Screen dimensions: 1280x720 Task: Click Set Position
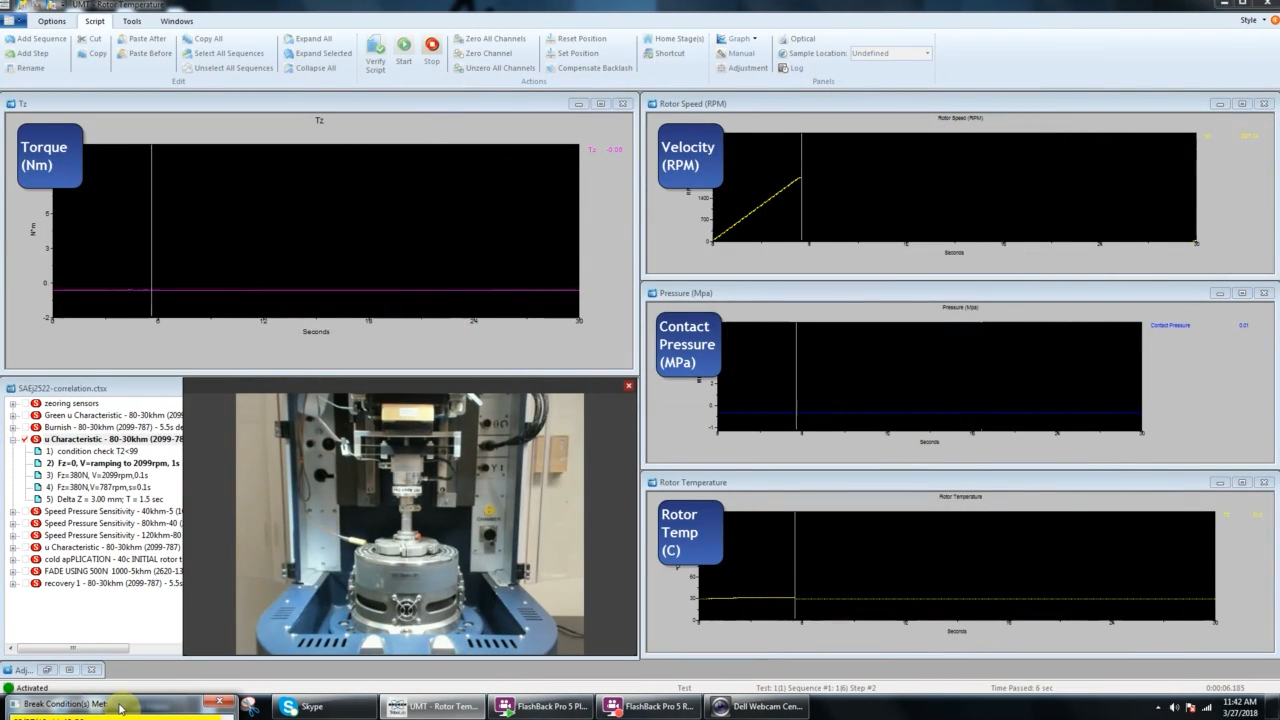(571, 53)
